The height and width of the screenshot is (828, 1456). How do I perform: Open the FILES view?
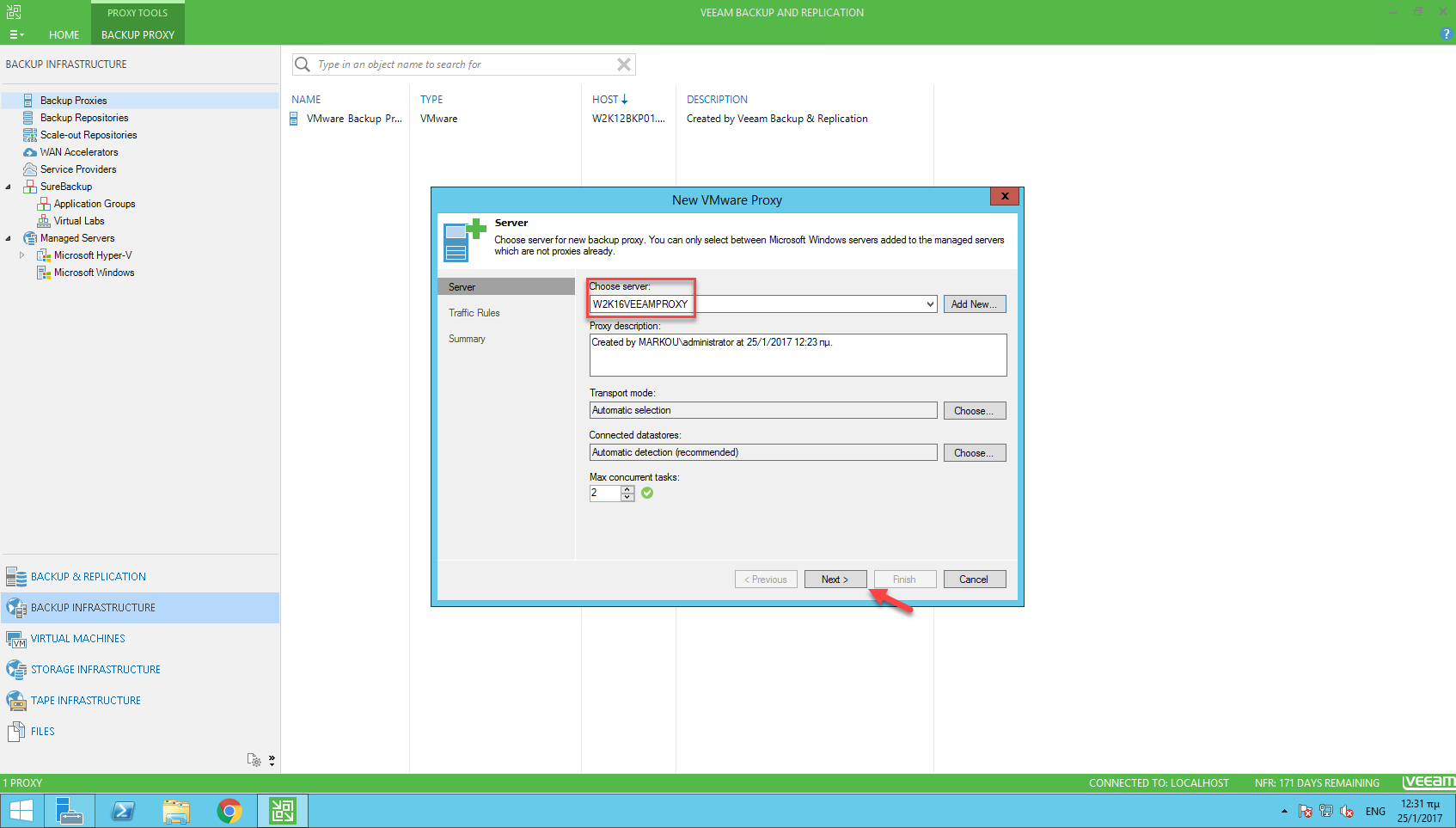click(x=140, y=732)
